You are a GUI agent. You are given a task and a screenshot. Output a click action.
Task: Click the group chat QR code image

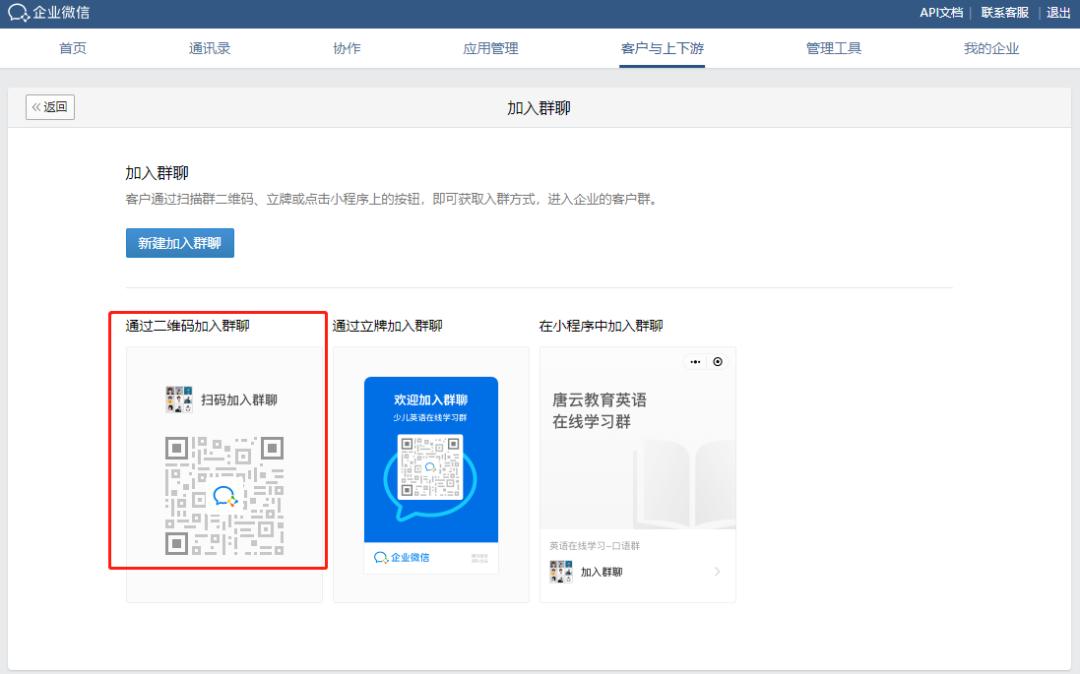point(222,493)
